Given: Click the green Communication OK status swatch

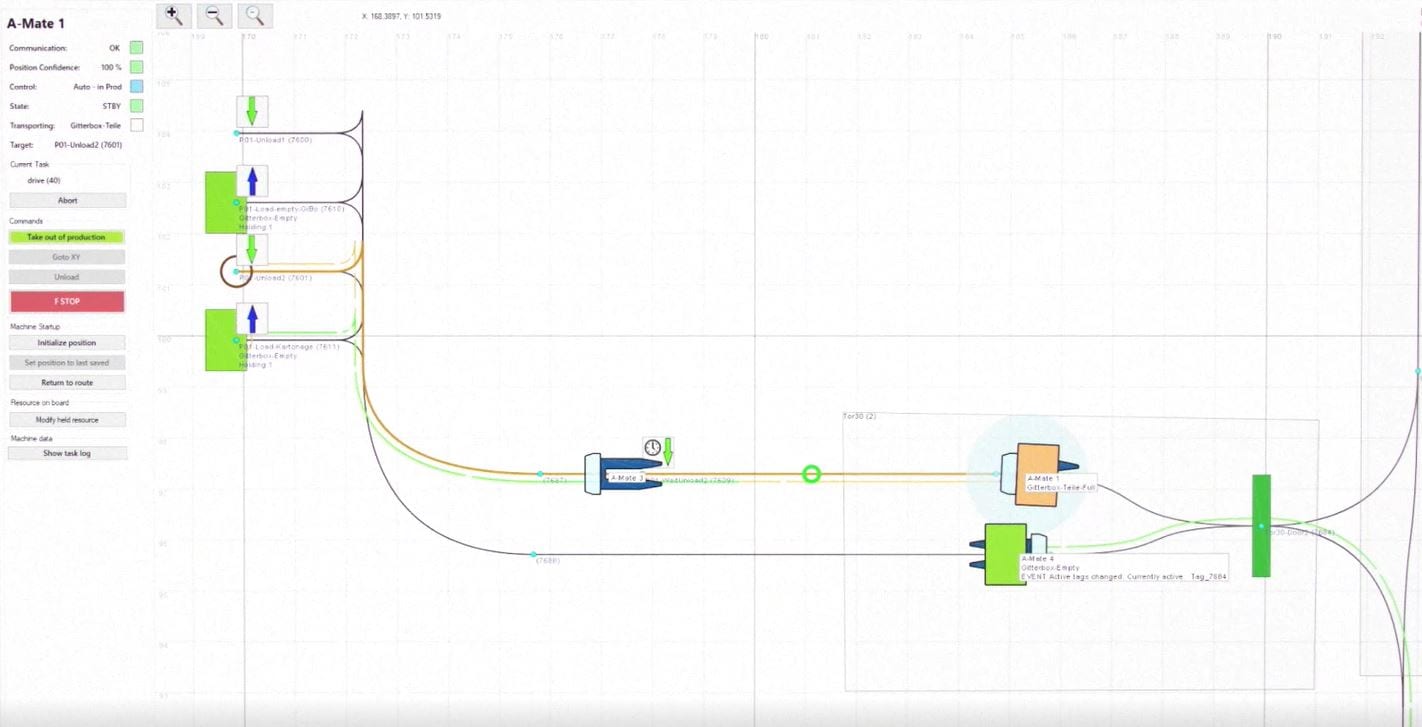Looking at the screenshot, I should (136, 47).
